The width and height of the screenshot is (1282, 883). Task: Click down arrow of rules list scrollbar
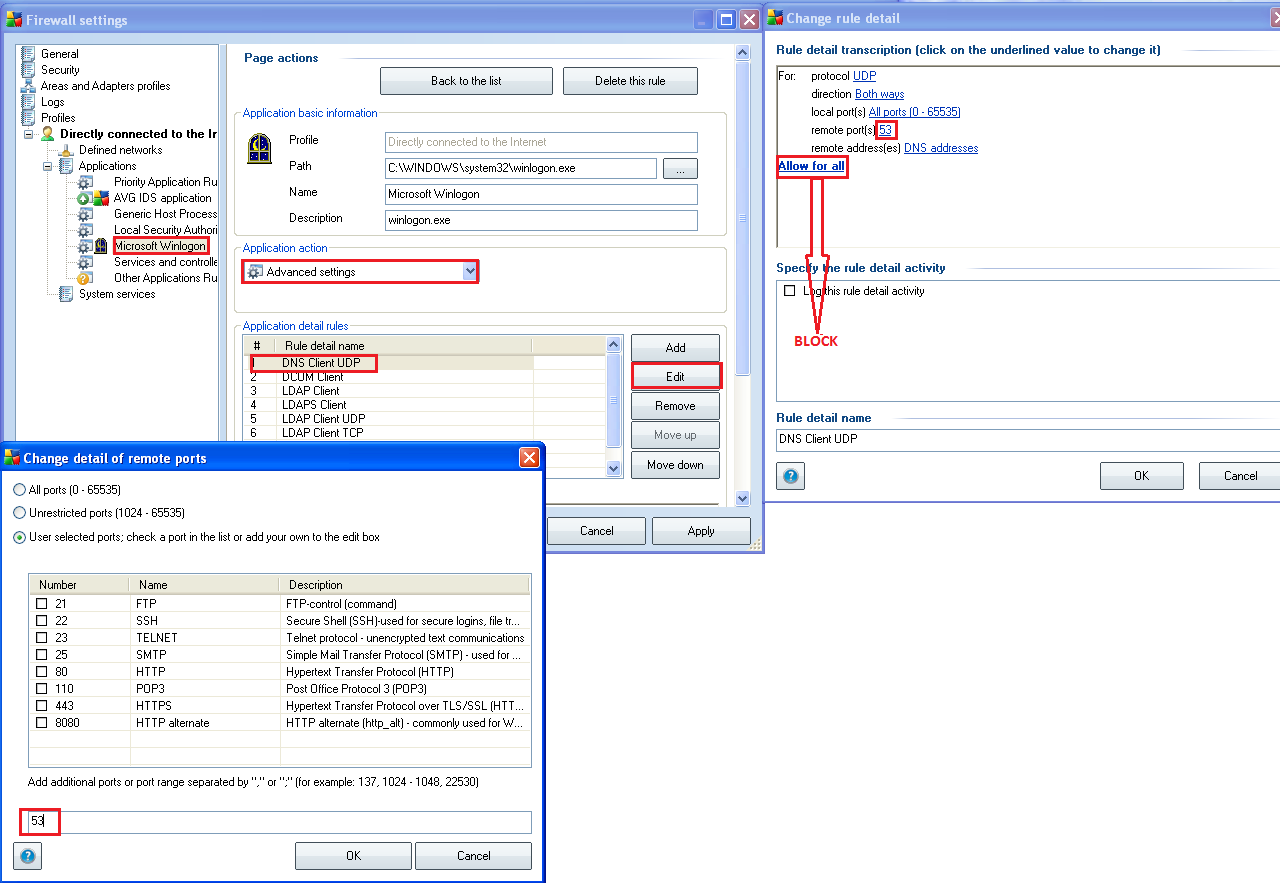pos(615,468)
